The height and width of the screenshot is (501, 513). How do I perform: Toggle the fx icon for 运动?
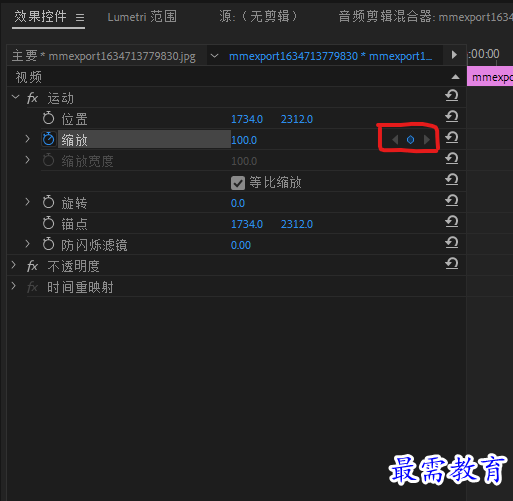[32, 98]
